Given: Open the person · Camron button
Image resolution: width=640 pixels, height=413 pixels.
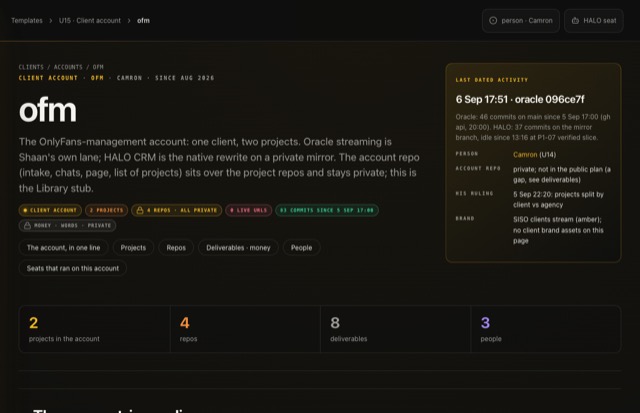Looking at the screenshot, I should [x=521, y=20].
